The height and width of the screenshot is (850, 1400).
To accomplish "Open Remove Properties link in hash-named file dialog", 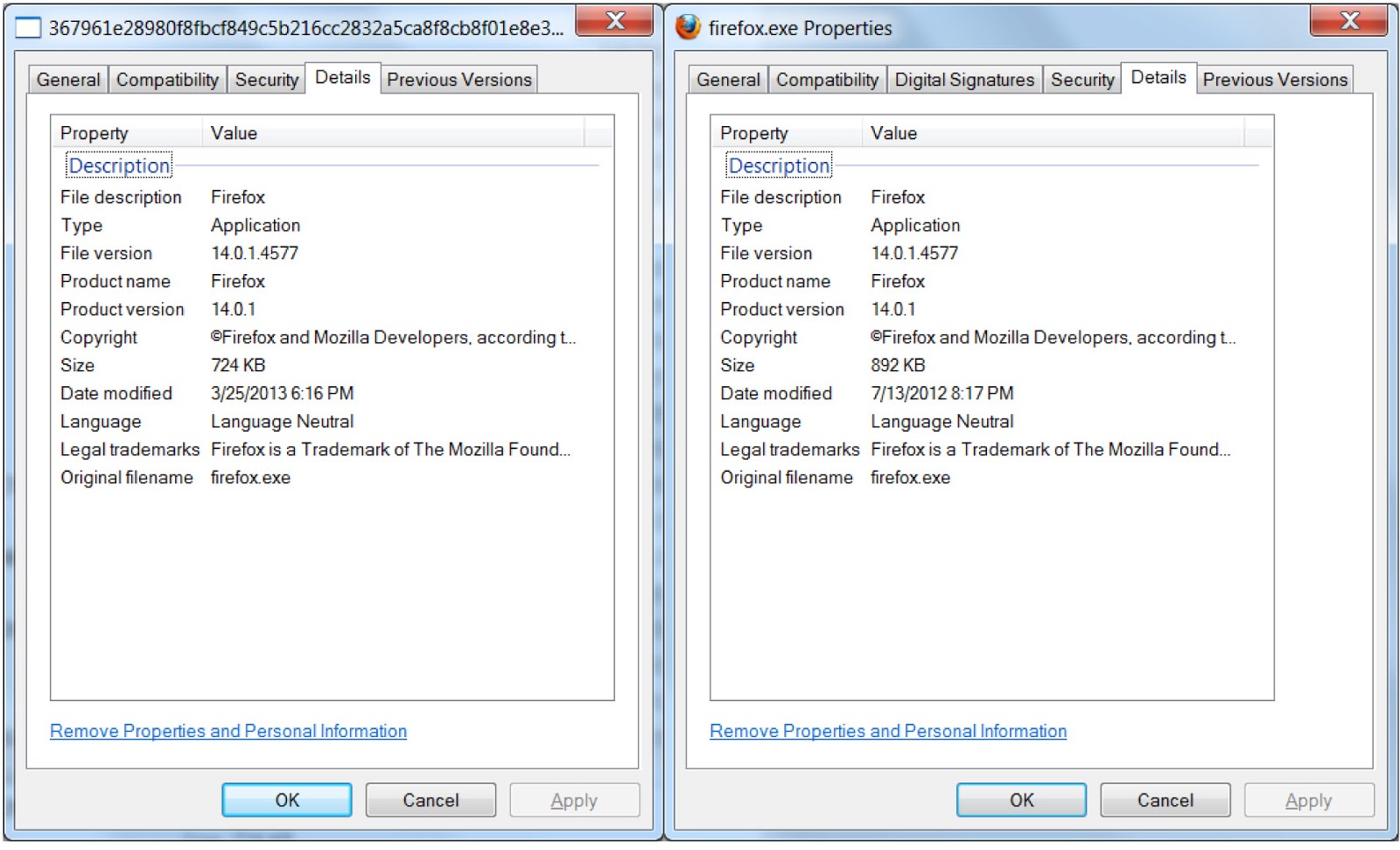I will pos(228,731).
